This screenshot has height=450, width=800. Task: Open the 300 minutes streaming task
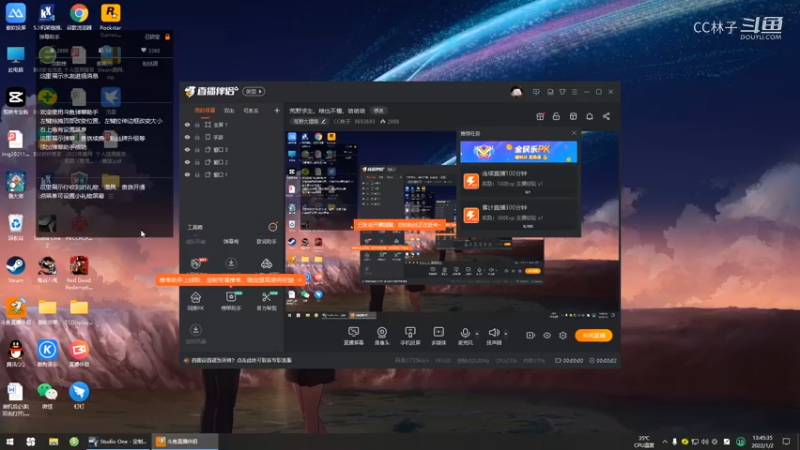coord(518,215)
